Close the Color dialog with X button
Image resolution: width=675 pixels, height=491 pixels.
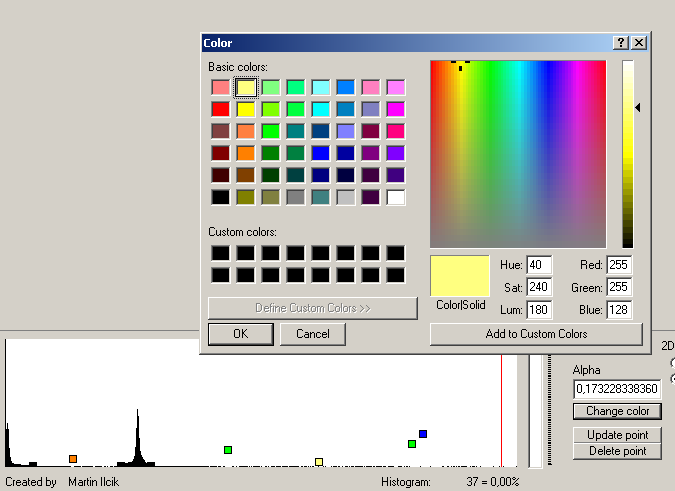(x=638, y=43)
